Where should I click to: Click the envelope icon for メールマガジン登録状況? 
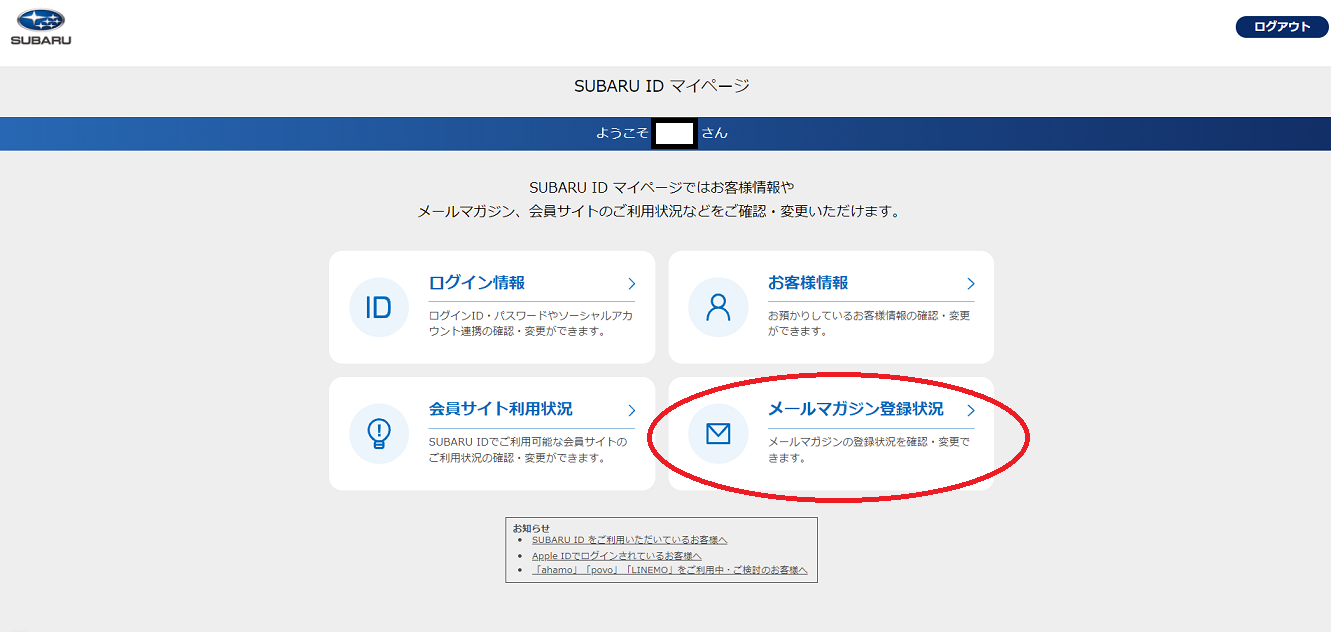click(x=718, y=433)
